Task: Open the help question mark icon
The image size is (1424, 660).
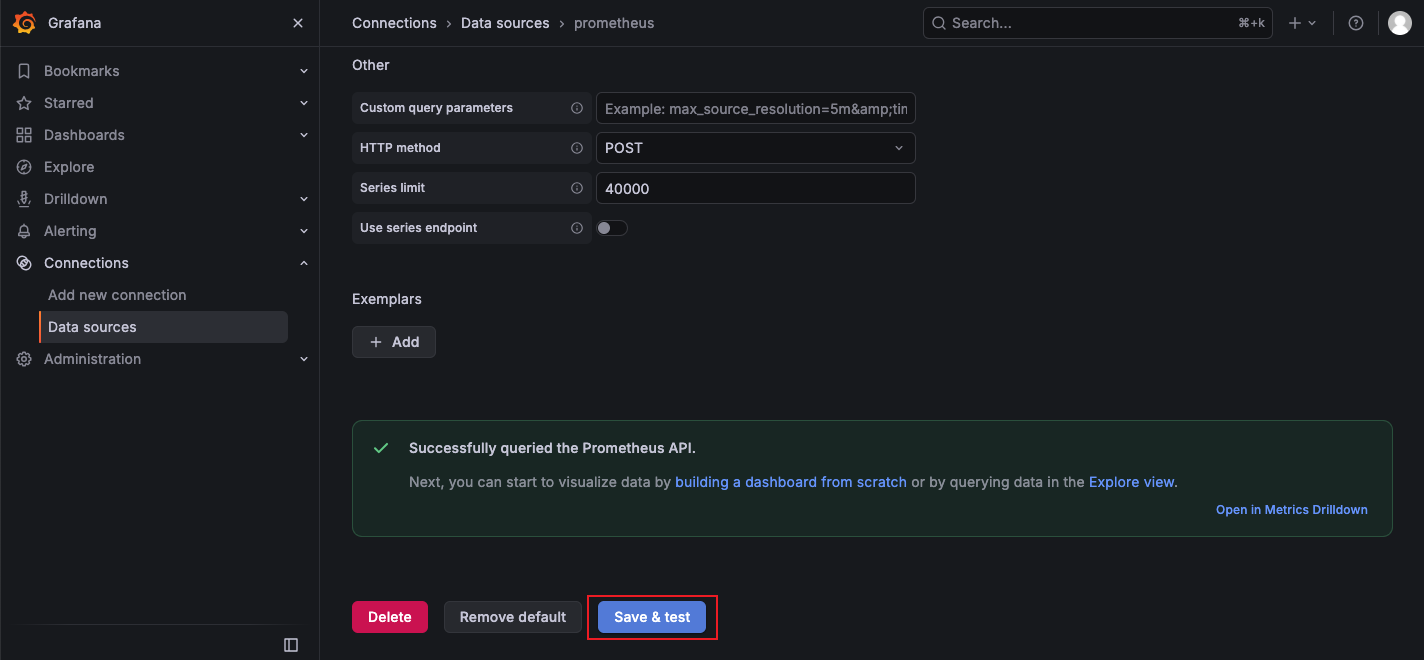Action: pyautogui.click(x=1356, y=23)
